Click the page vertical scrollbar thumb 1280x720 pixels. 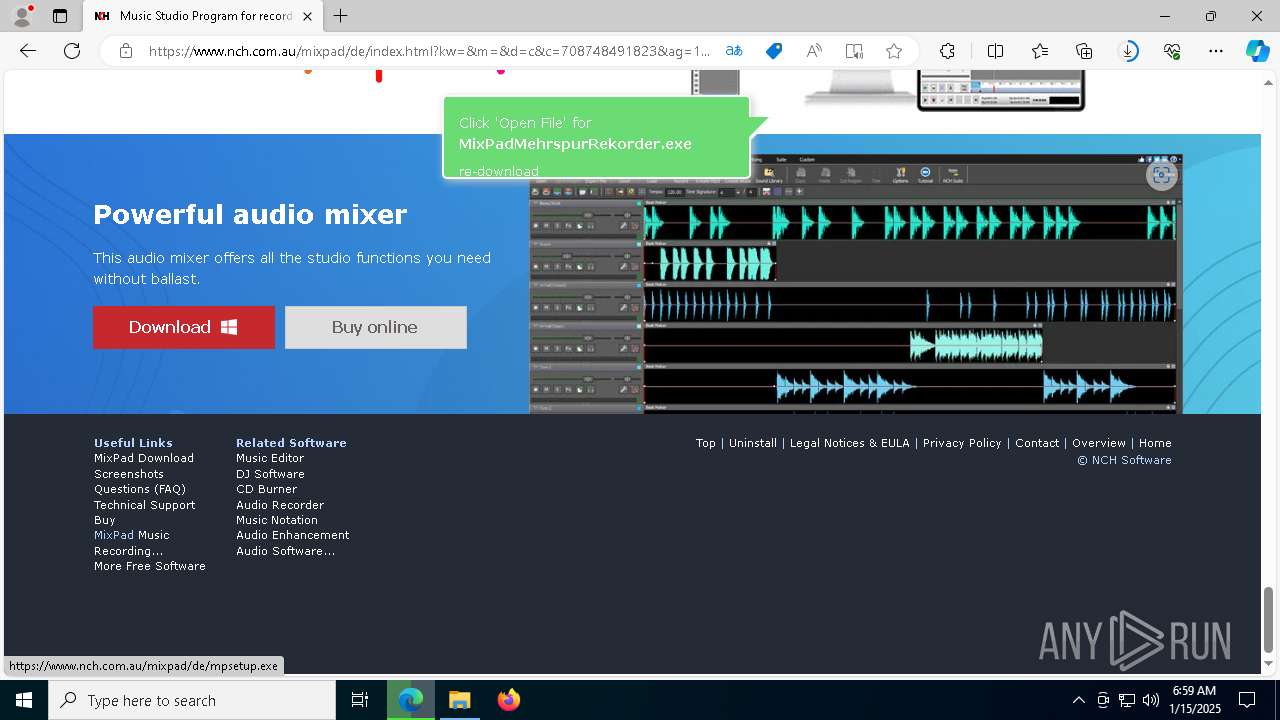(x=1269, y=619)
